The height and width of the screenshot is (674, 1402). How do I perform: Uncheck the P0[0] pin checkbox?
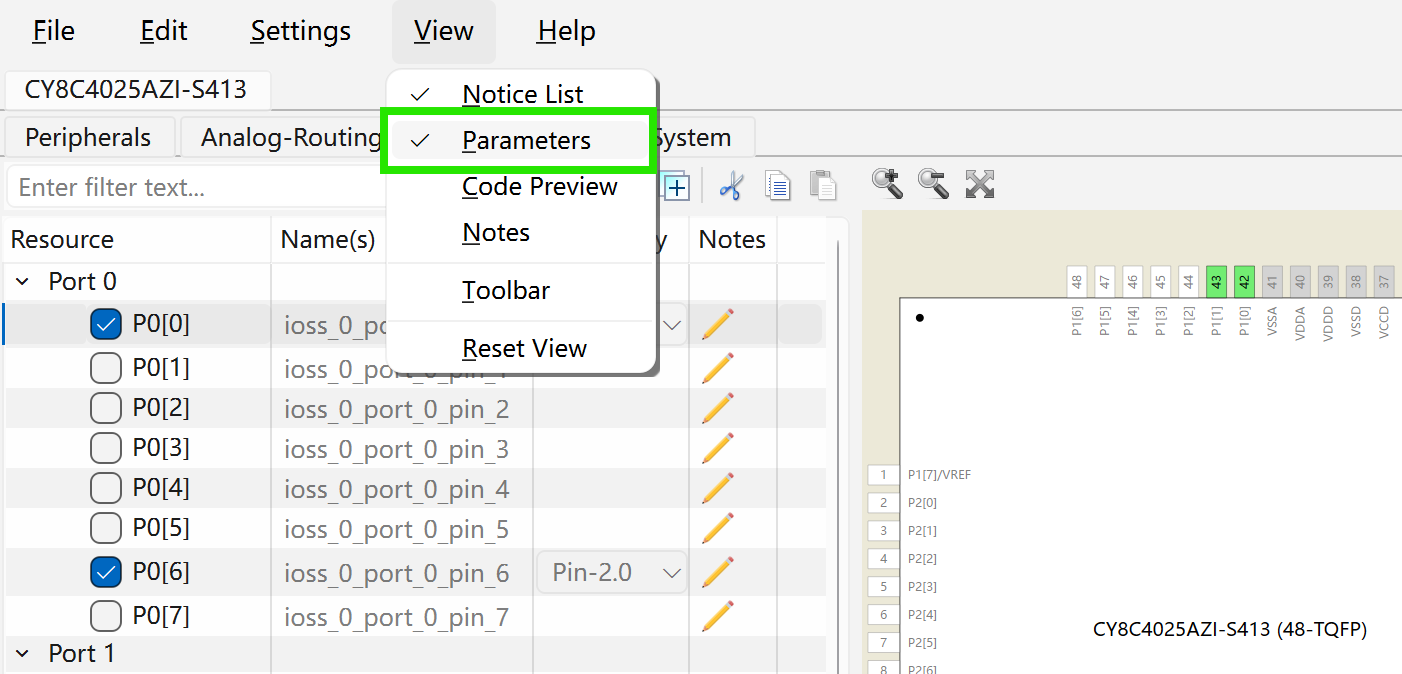[x=106, y=324]
